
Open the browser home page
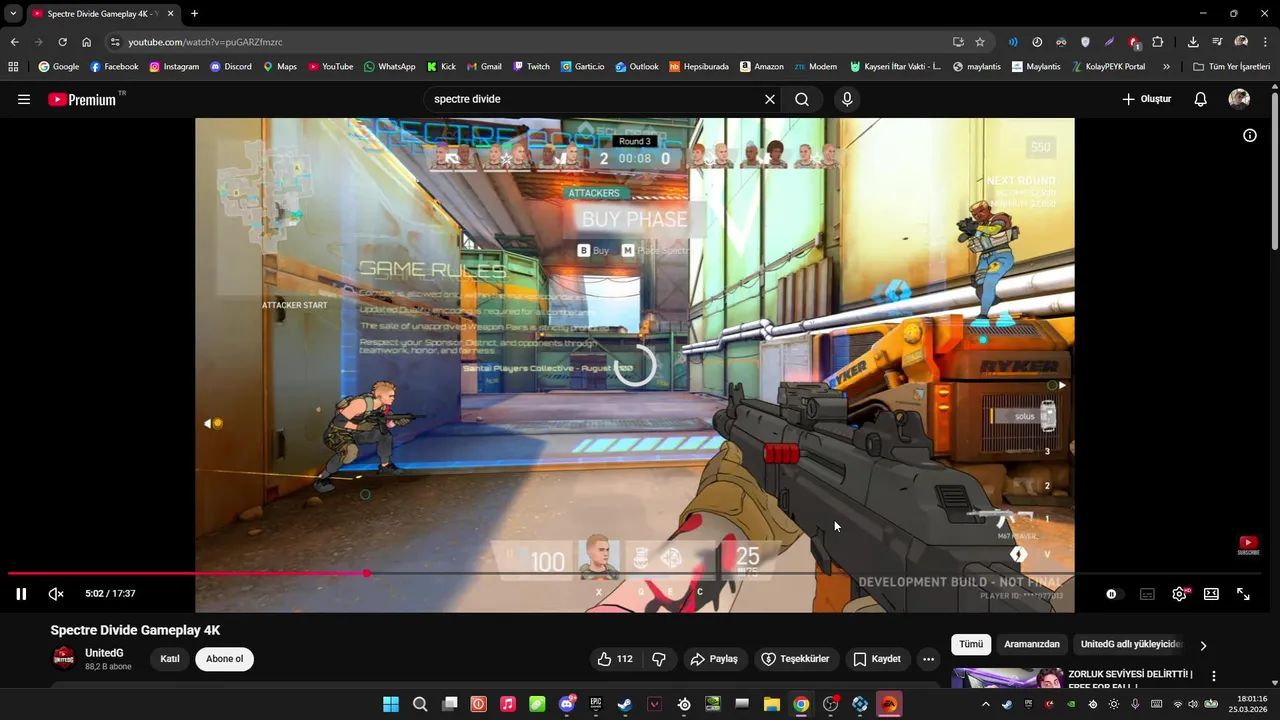click(86, 42)
